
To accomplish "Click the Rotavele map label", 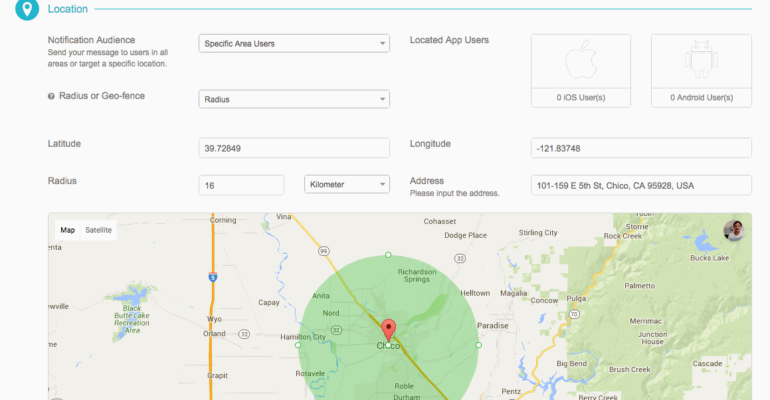I will tap(310, 373).
